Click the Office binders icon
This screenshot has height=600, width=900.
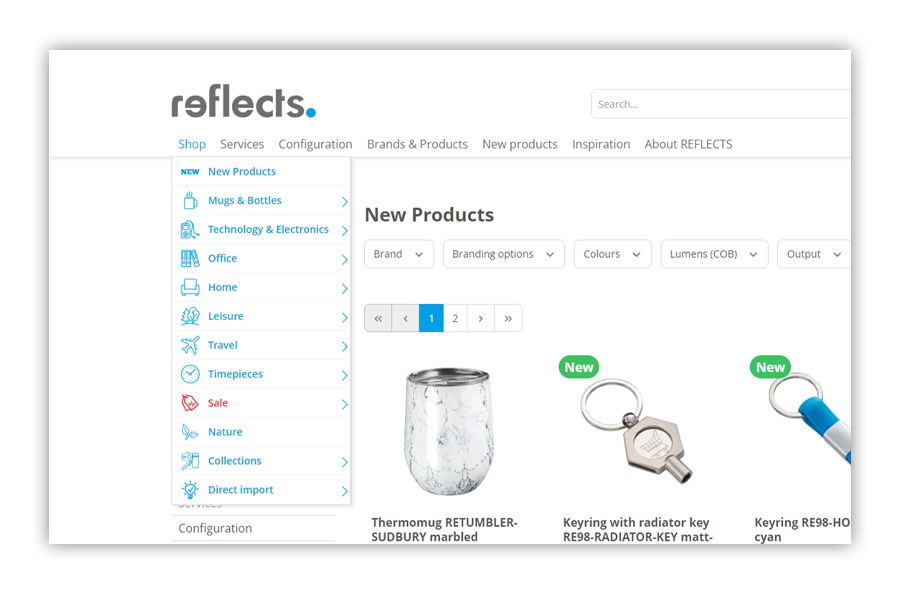tap(190, 258)
